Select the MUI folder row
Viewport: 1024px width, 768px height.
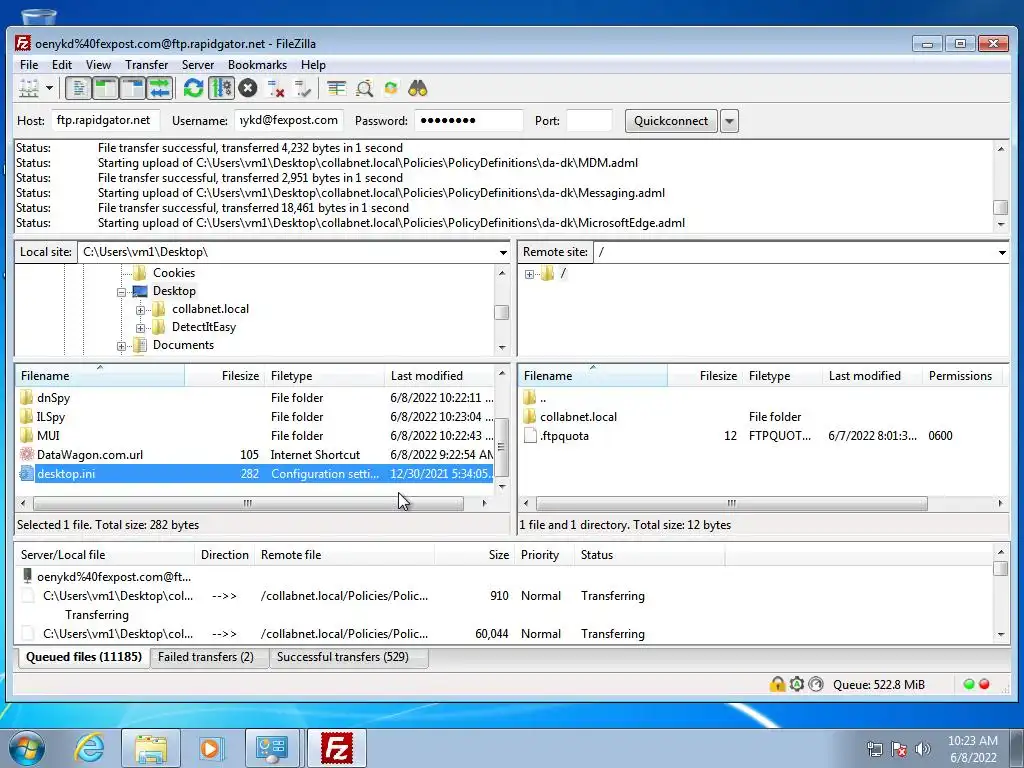pos(255,436)
